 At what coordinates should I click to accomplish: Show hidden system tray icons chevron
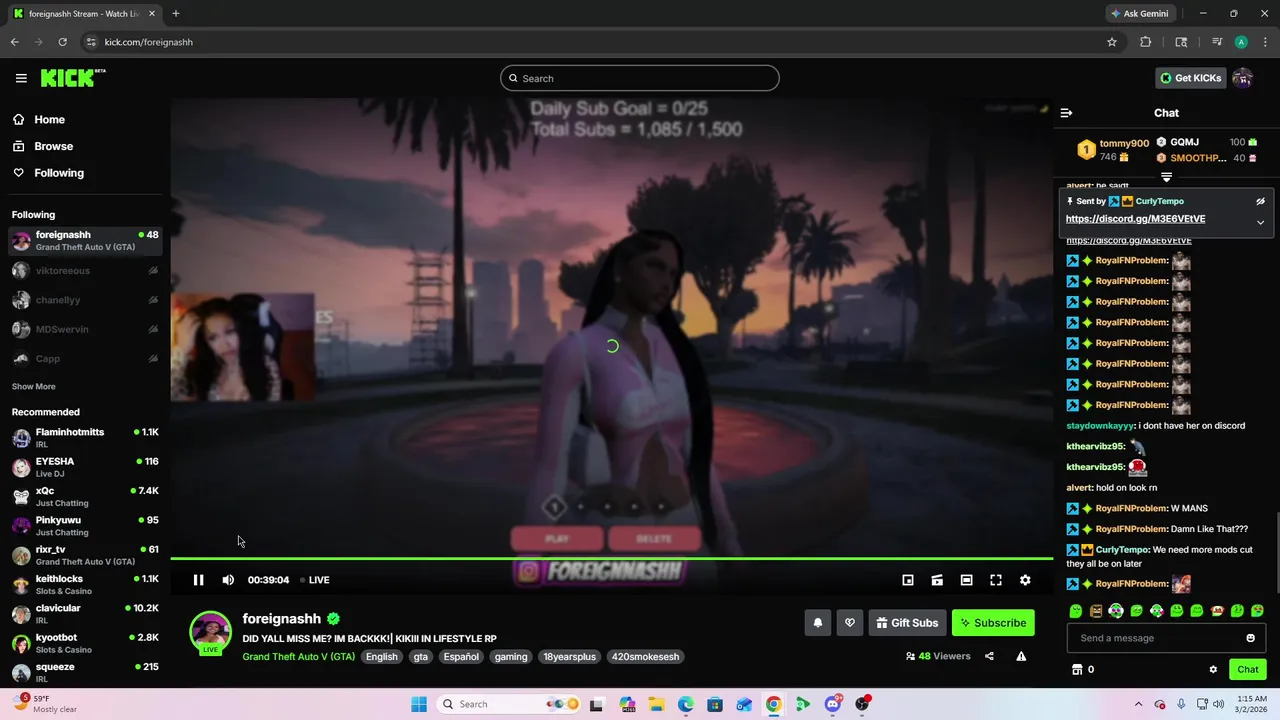tap(1140, 704)
